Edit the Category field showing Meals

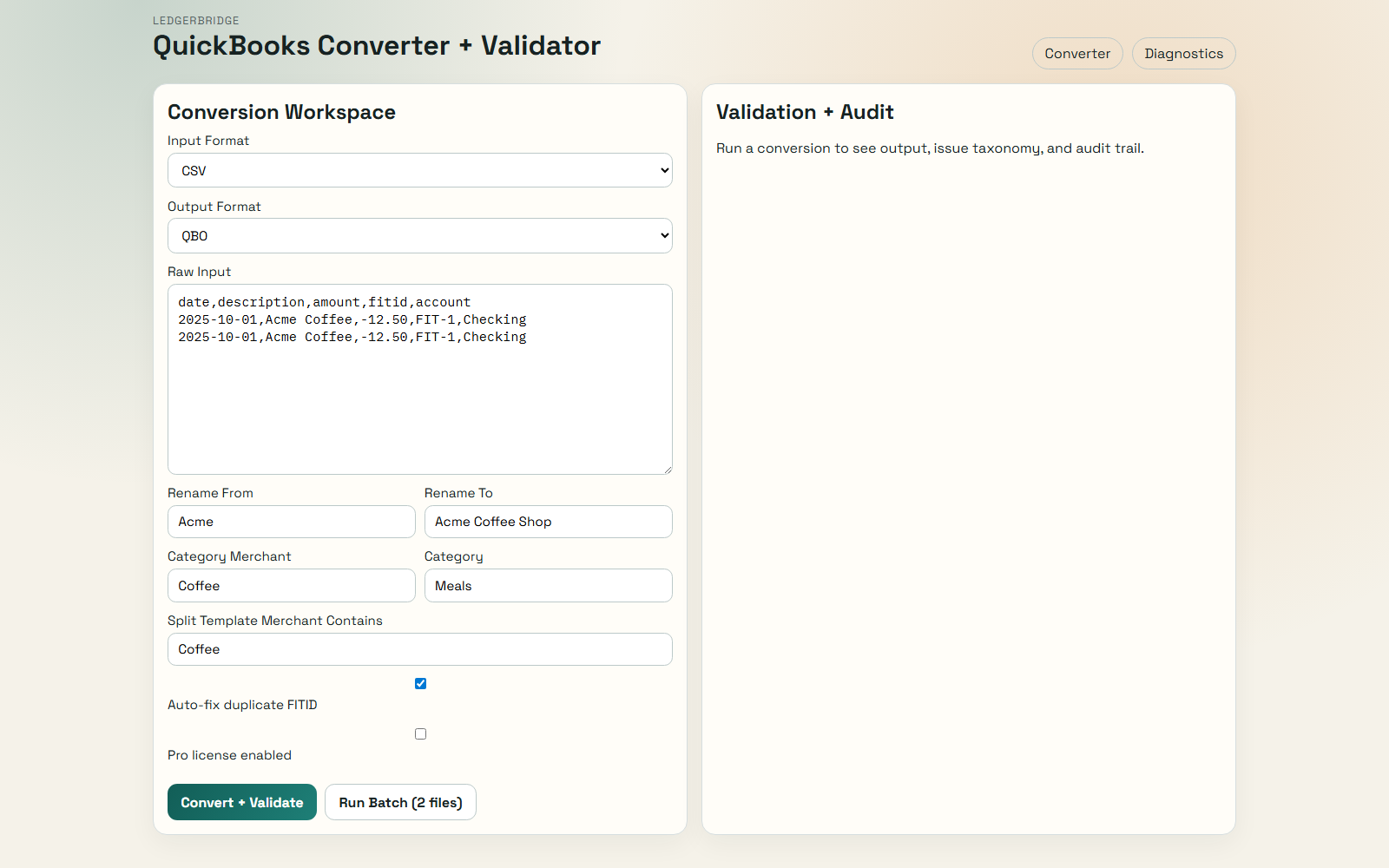548,585
